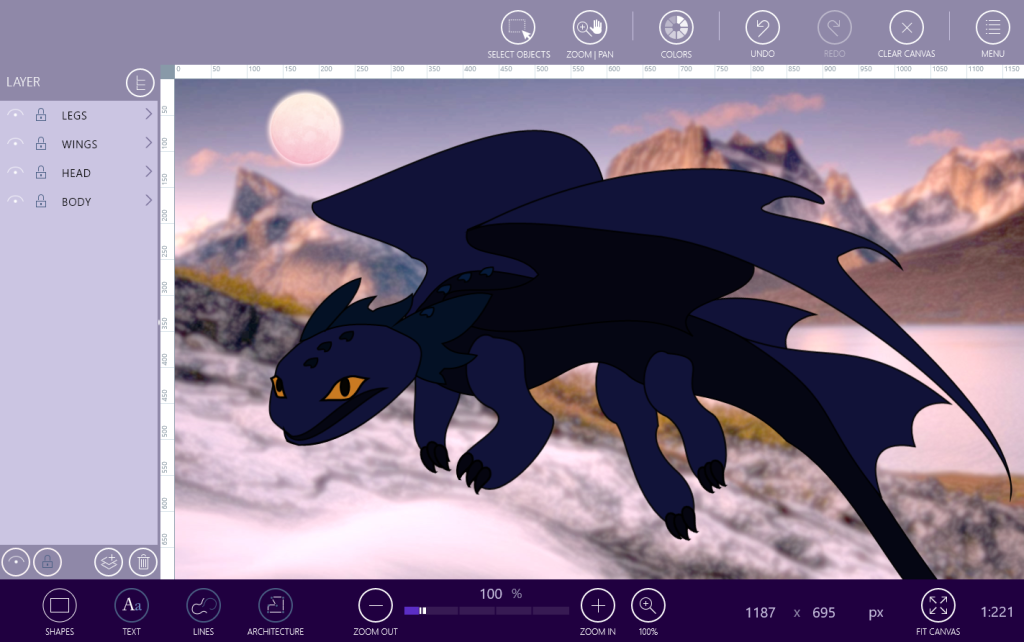This screenshot has height=642, width=1024.
Task: Activate the Select Objects tool
Action: point(518,28)
